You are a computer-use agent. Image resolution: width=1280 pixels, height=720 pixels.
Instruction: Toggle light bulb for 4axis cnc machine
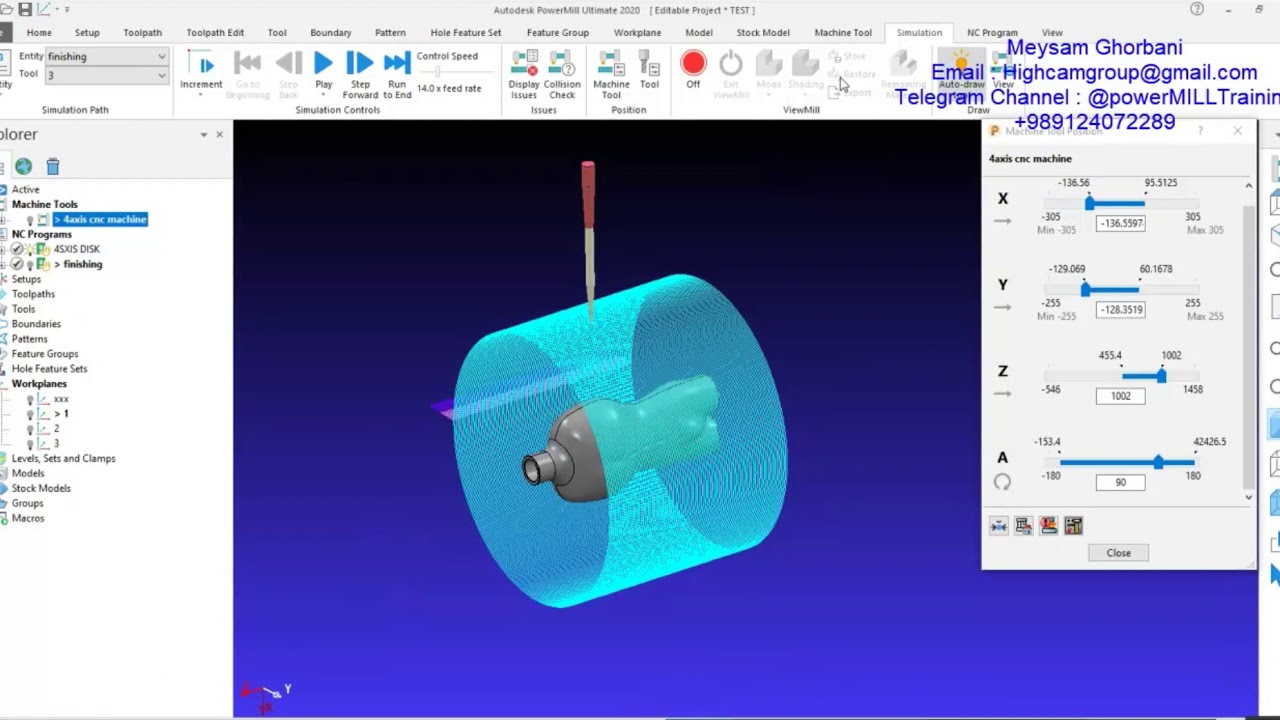(30, 220)
